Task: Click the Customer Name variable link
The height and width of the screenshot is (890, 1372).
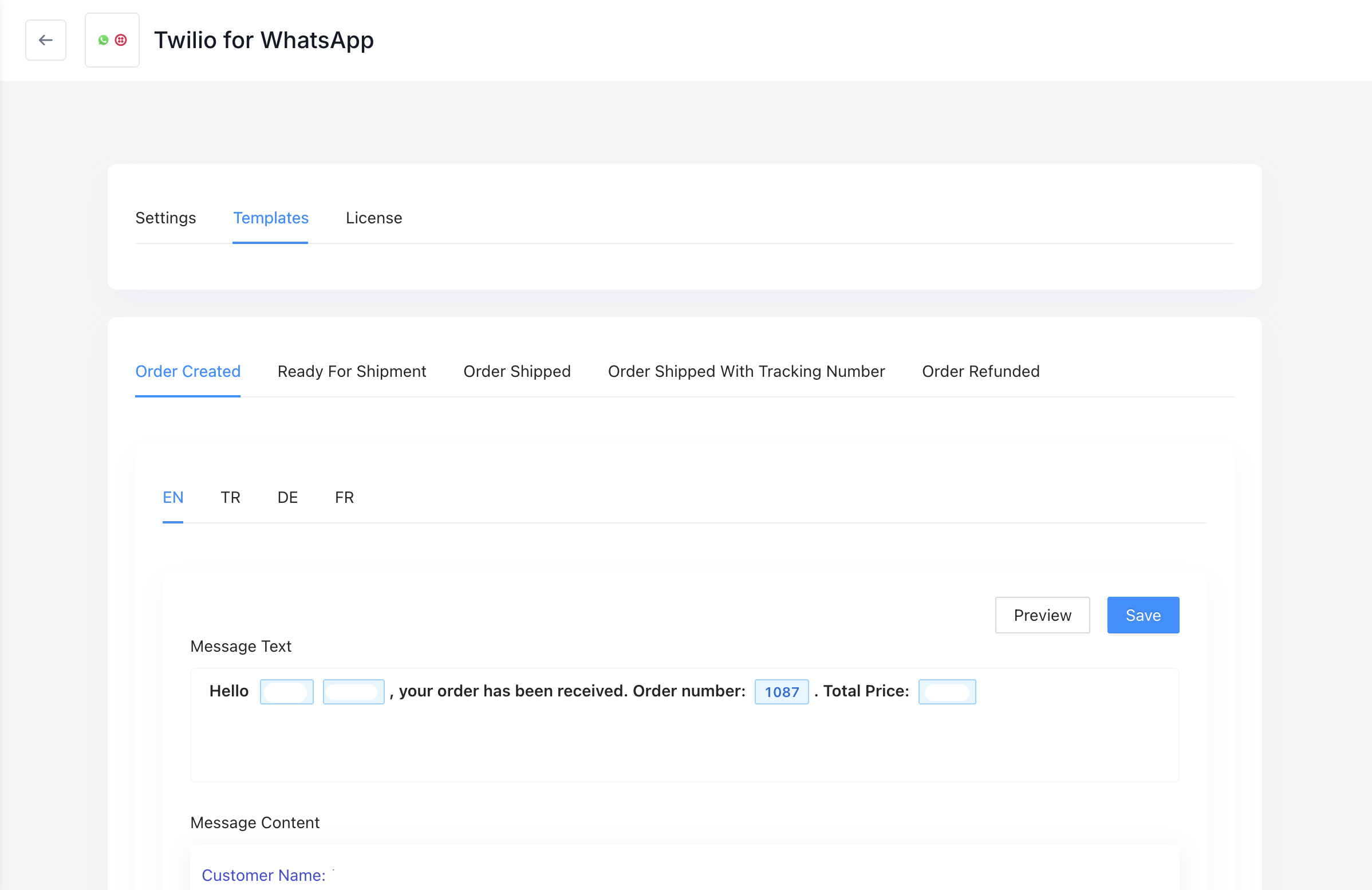Action: 263,875
